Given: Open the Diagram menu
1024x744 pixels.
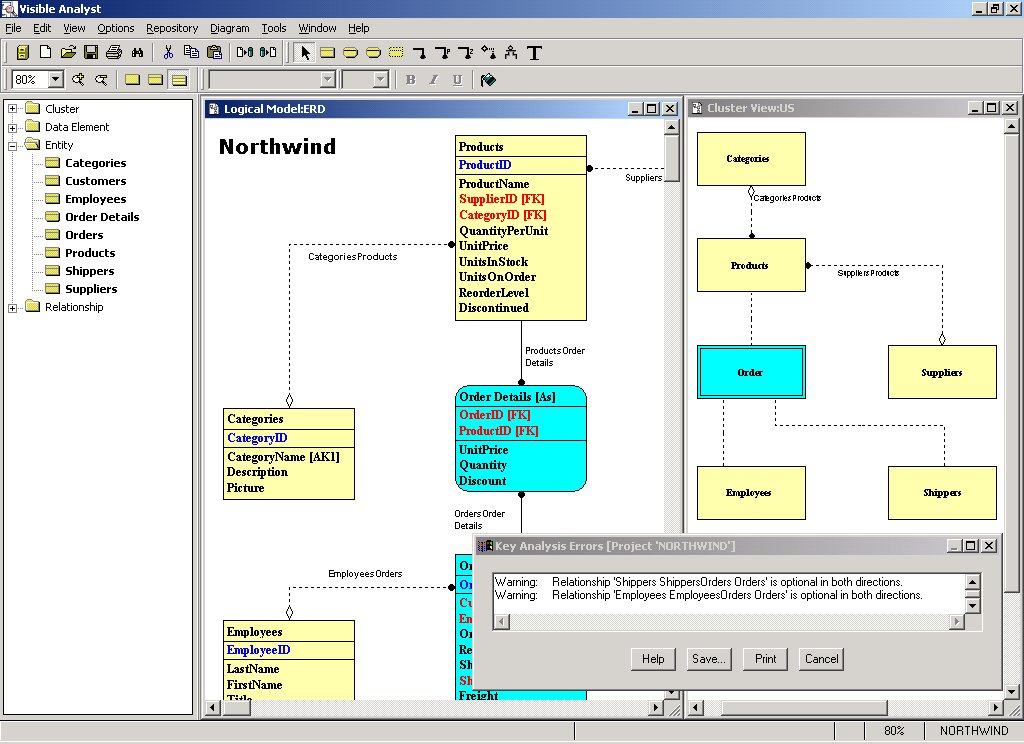Looking at the screenshot, I should pyautogui.click(x=229, y=28).
